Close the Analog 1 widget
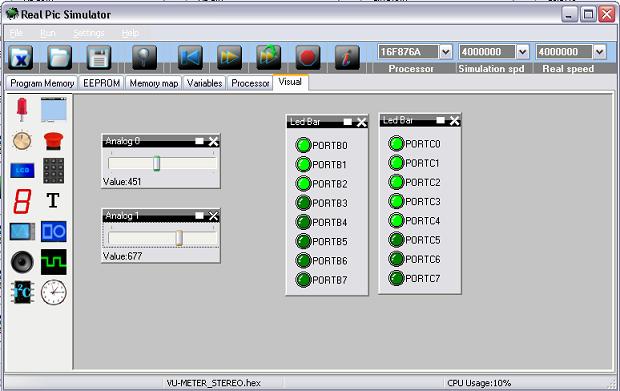This screenshot has width=620, height=391. pyautogui.click(x=213, y=215)
